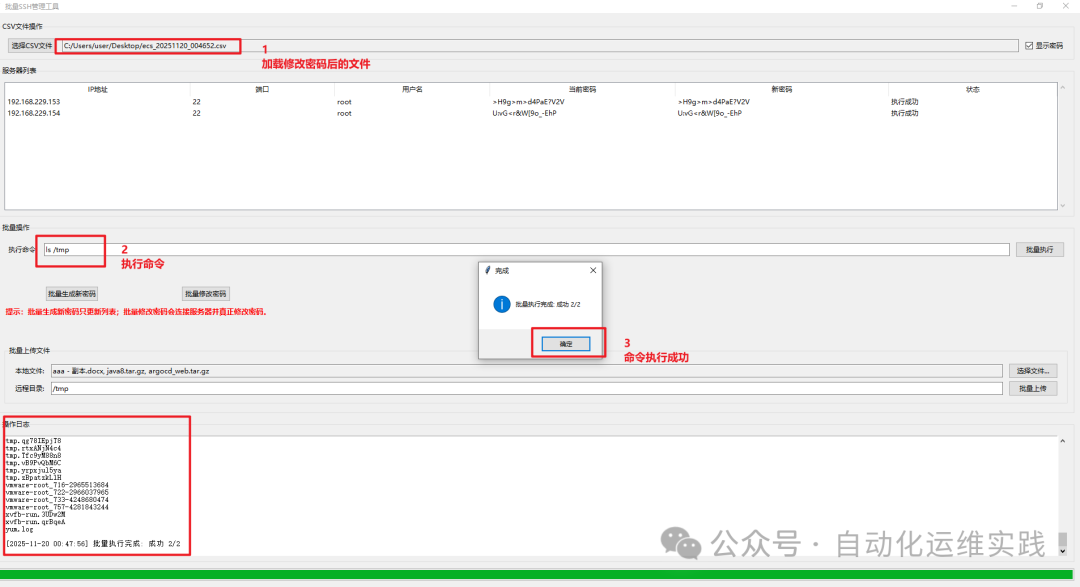Click the red 提示 hint text
The height and width of the screenshot is (587, 1080).
tap(136, 311)
